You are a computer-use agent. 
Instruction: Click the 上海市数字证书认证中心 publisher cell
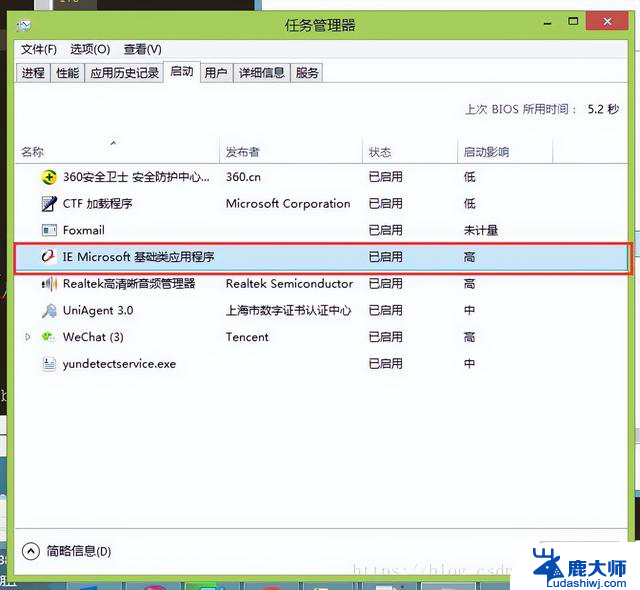pyautogui.click(x=288, y=310)
